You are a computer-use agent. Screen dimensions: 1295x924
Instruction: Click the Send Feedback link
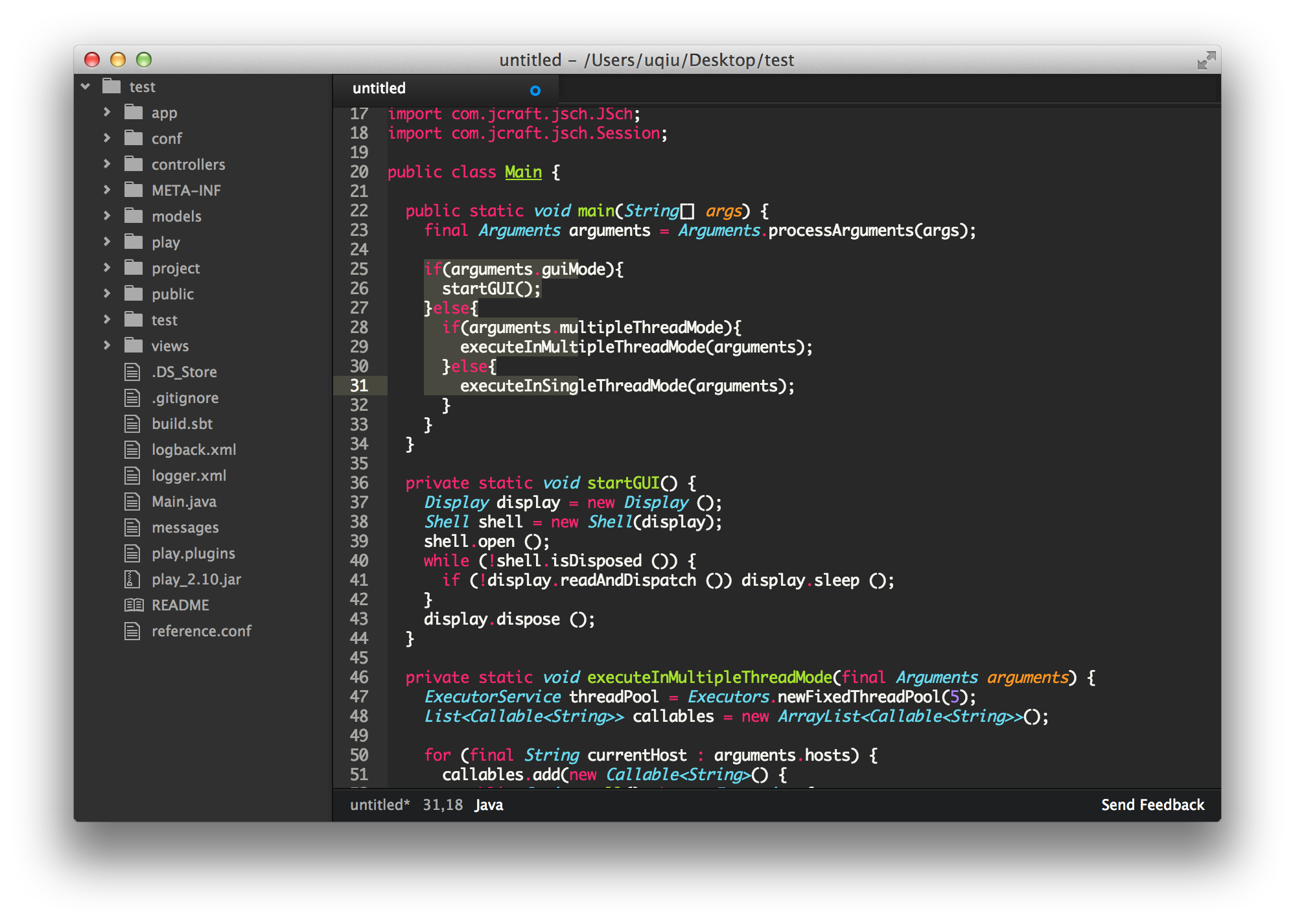tap(1152, 805)
